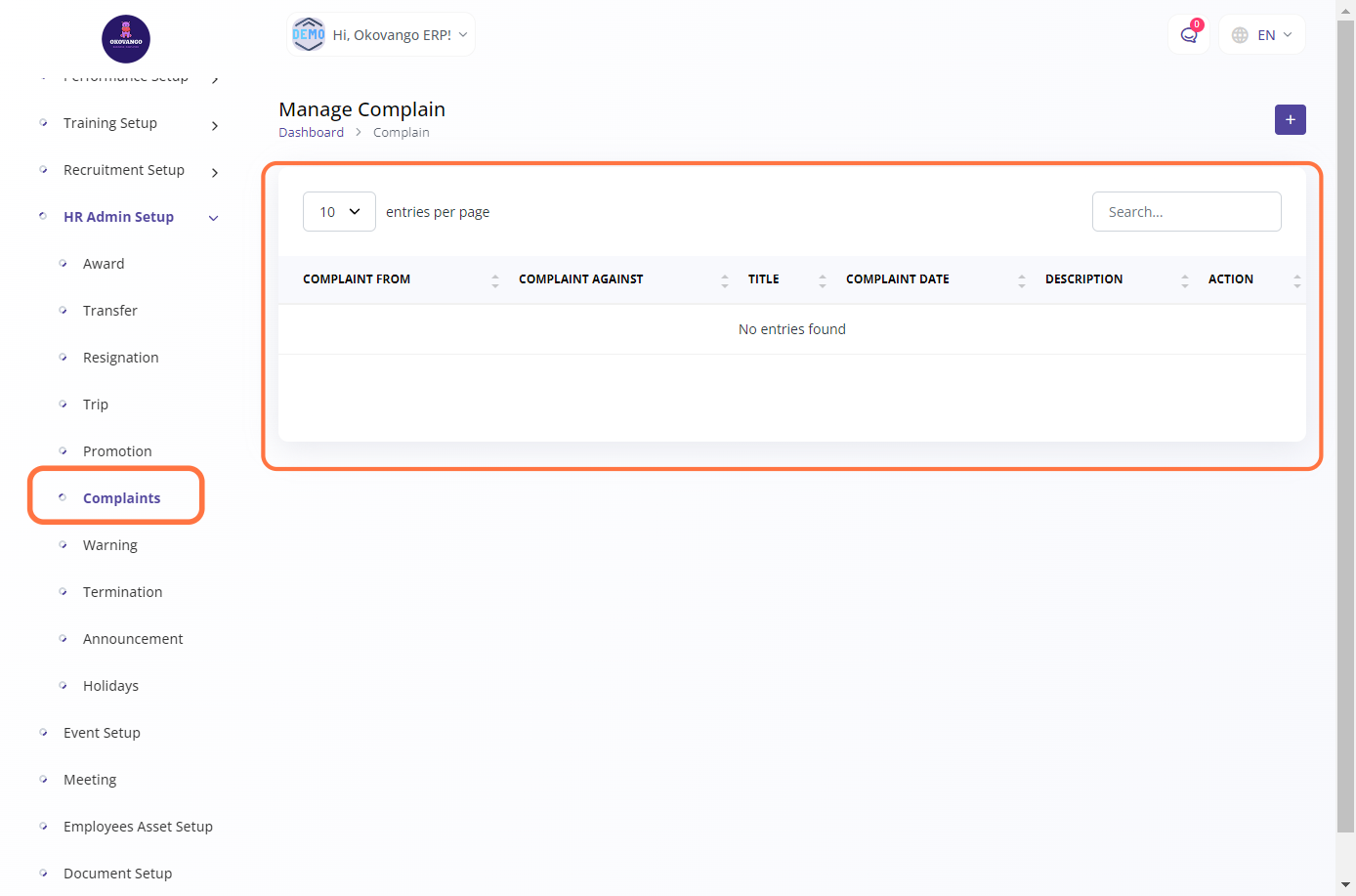
Task: Click the DEMO user avatar
Action: (x=309, y=34)
